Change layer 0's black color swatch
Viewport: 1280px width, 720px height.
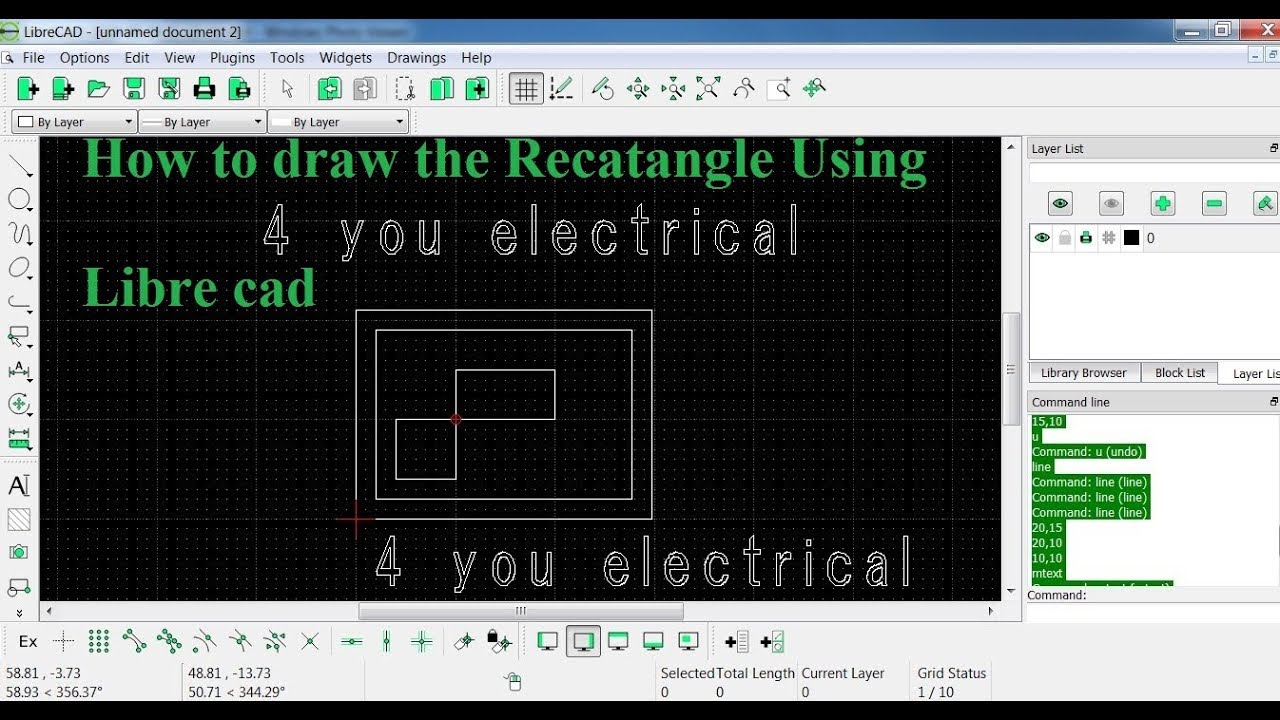1131,238
